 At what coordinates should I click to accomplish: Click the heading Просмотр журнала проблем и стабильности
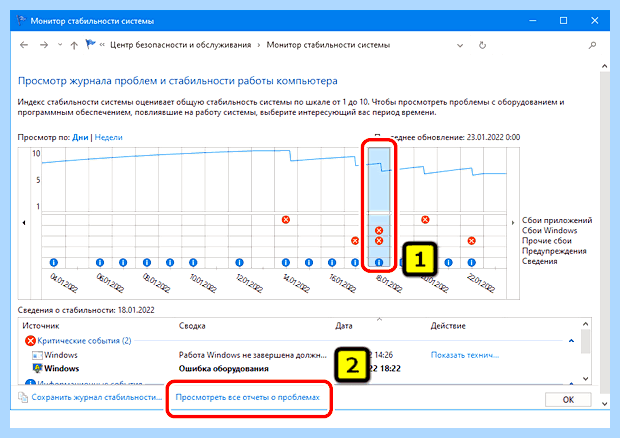coord(178,81)
